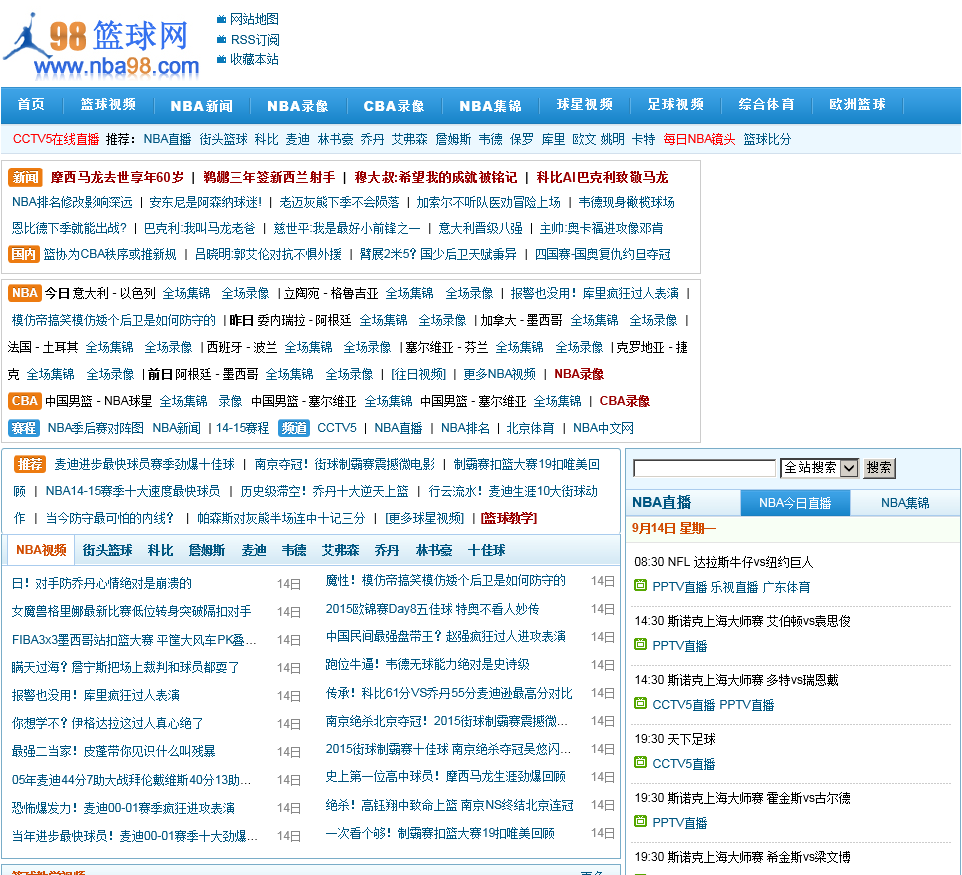Click the 搜索 button
The image size is (962, 875).
(x=879, y=468)
